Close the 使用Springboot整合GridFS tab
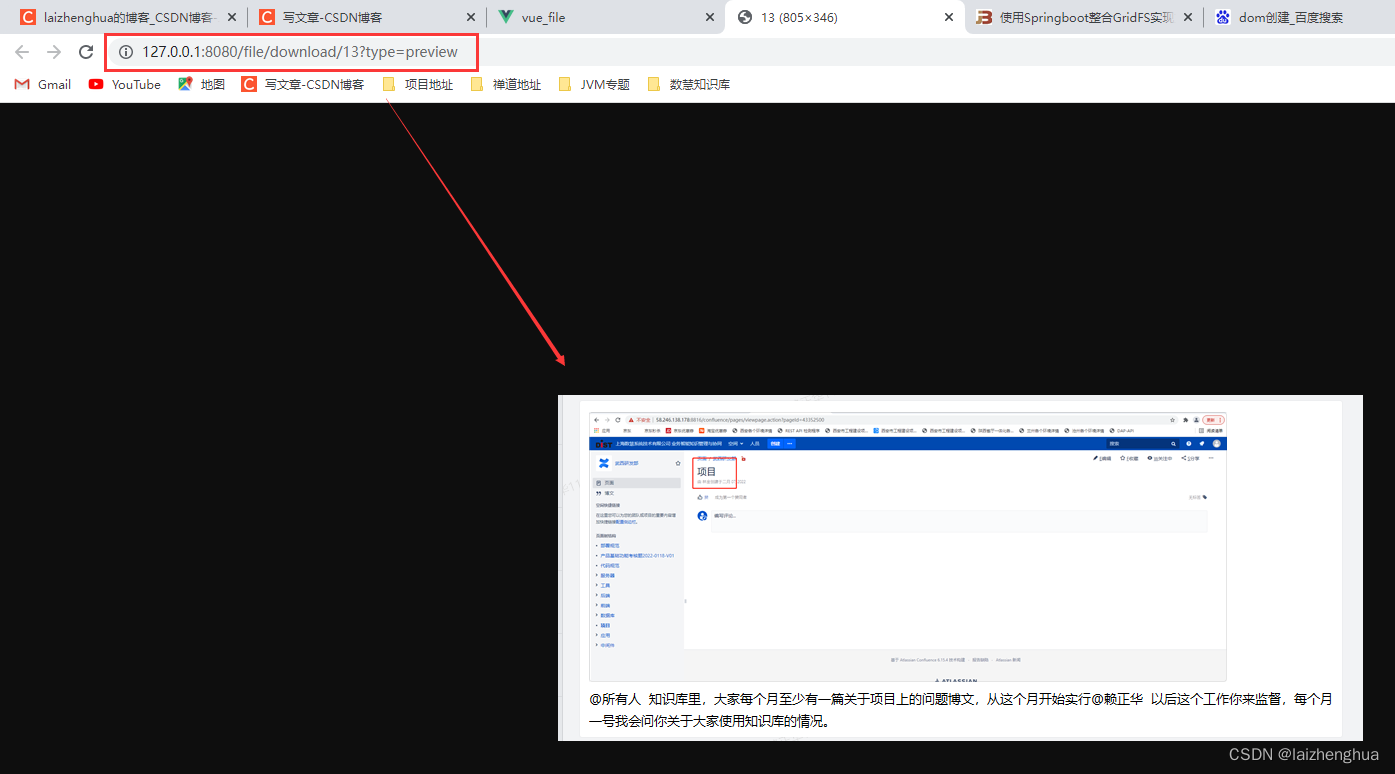This screenshot has height=774, width=1395. pyautogui.click(x=1188, y=17)
